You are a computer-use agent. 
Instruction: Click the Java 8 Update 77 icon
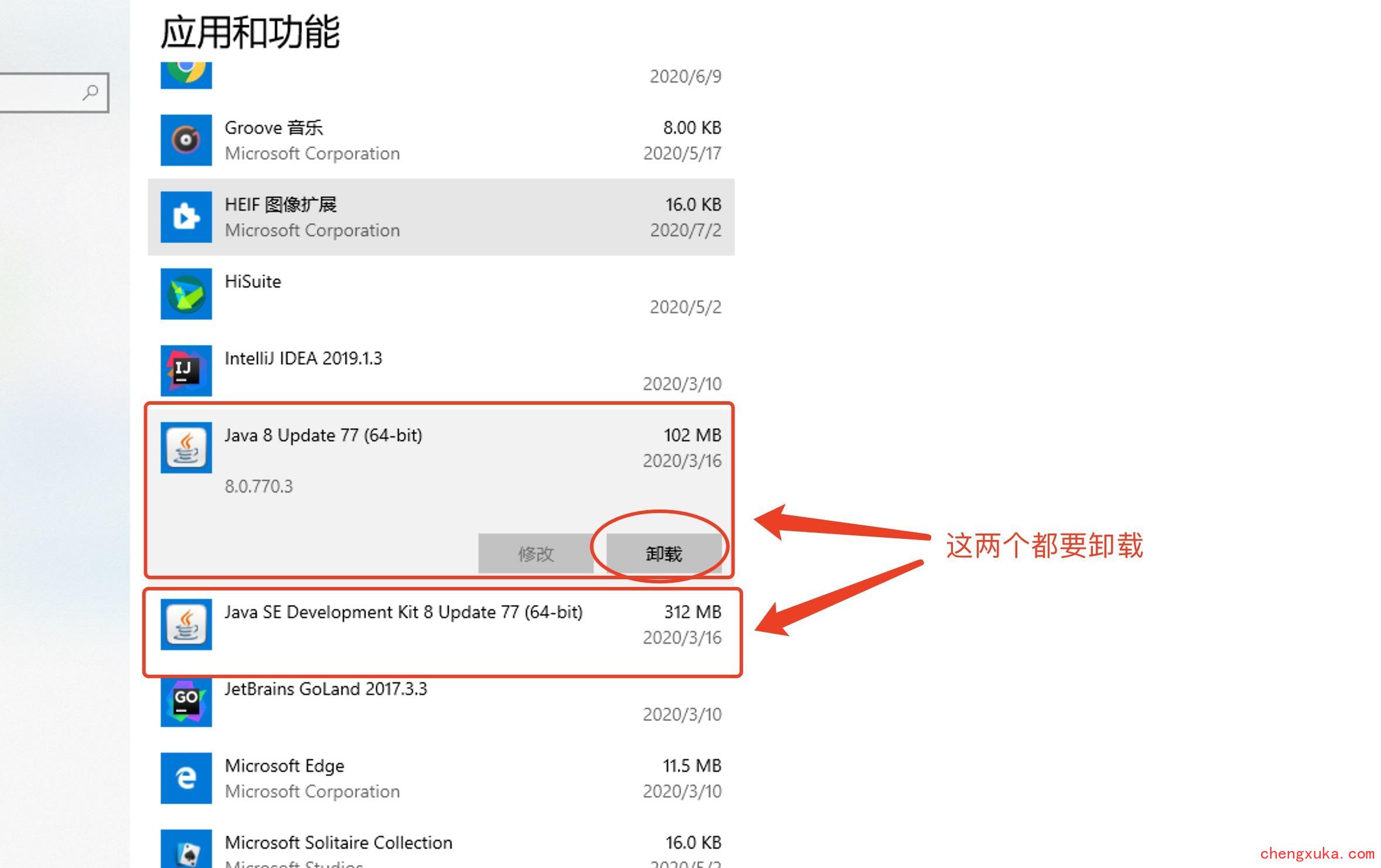point(186,447)
